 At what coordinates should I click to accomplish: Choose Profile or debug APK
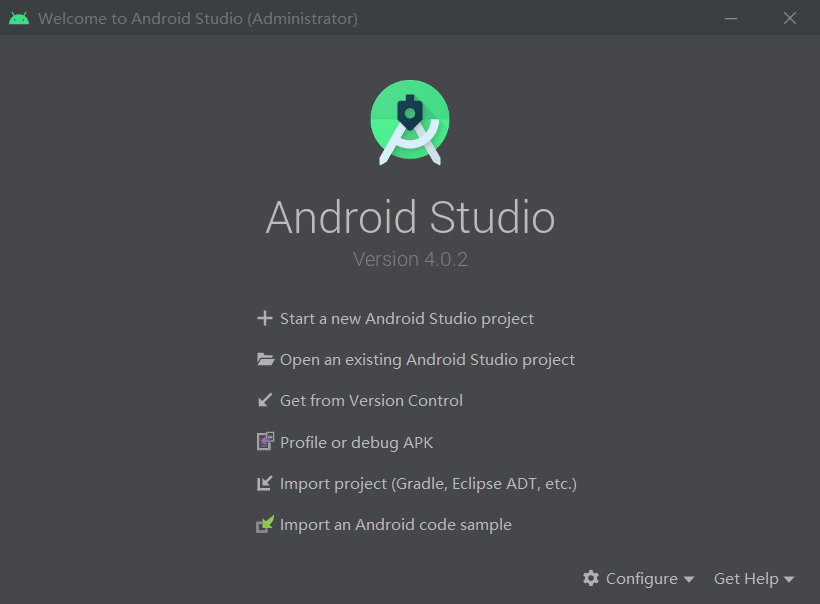[354, 441]
